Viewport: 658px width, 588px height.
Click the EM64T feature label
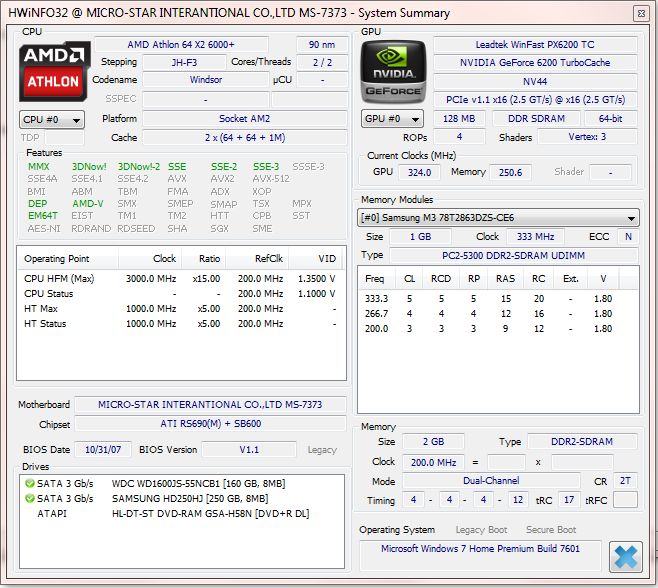point(42,216)
